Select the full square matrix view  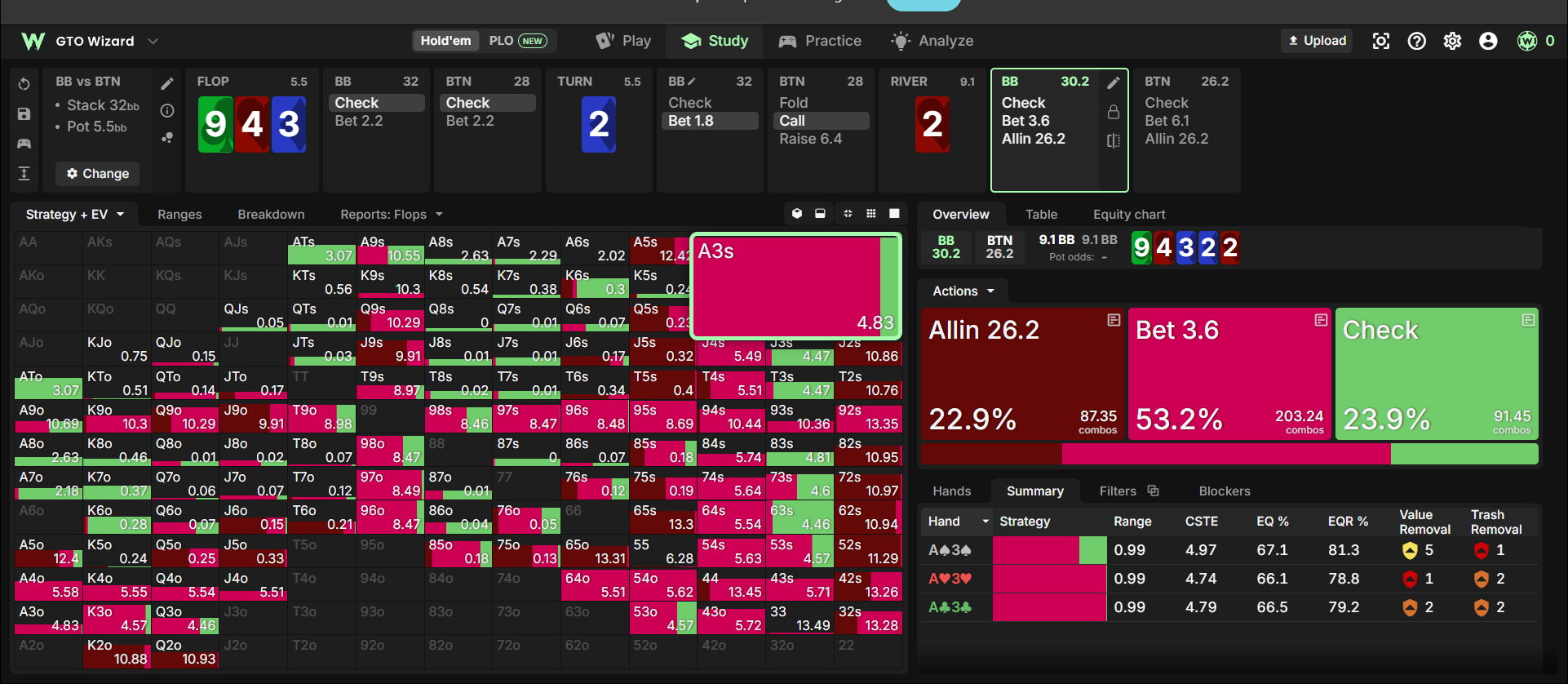tap(894, 214)
